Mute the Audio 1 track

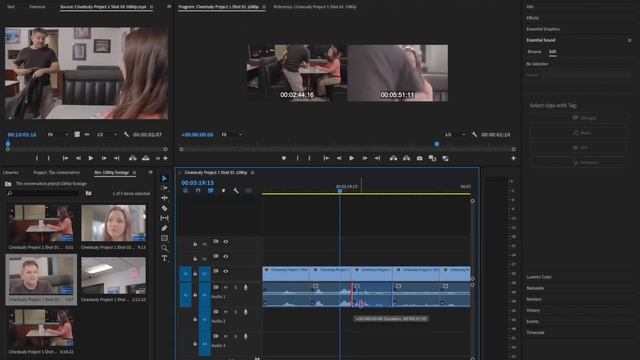coord(226,287)
